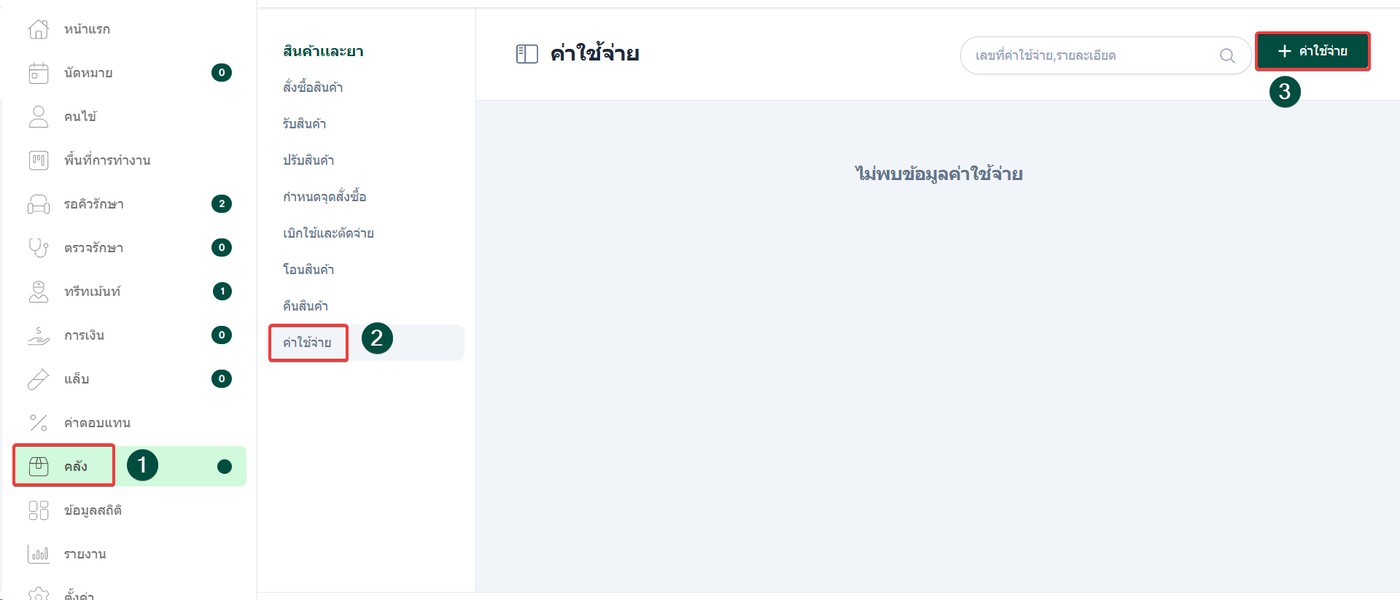Open the calendar icon for นัดหมาย

(39, 73)
